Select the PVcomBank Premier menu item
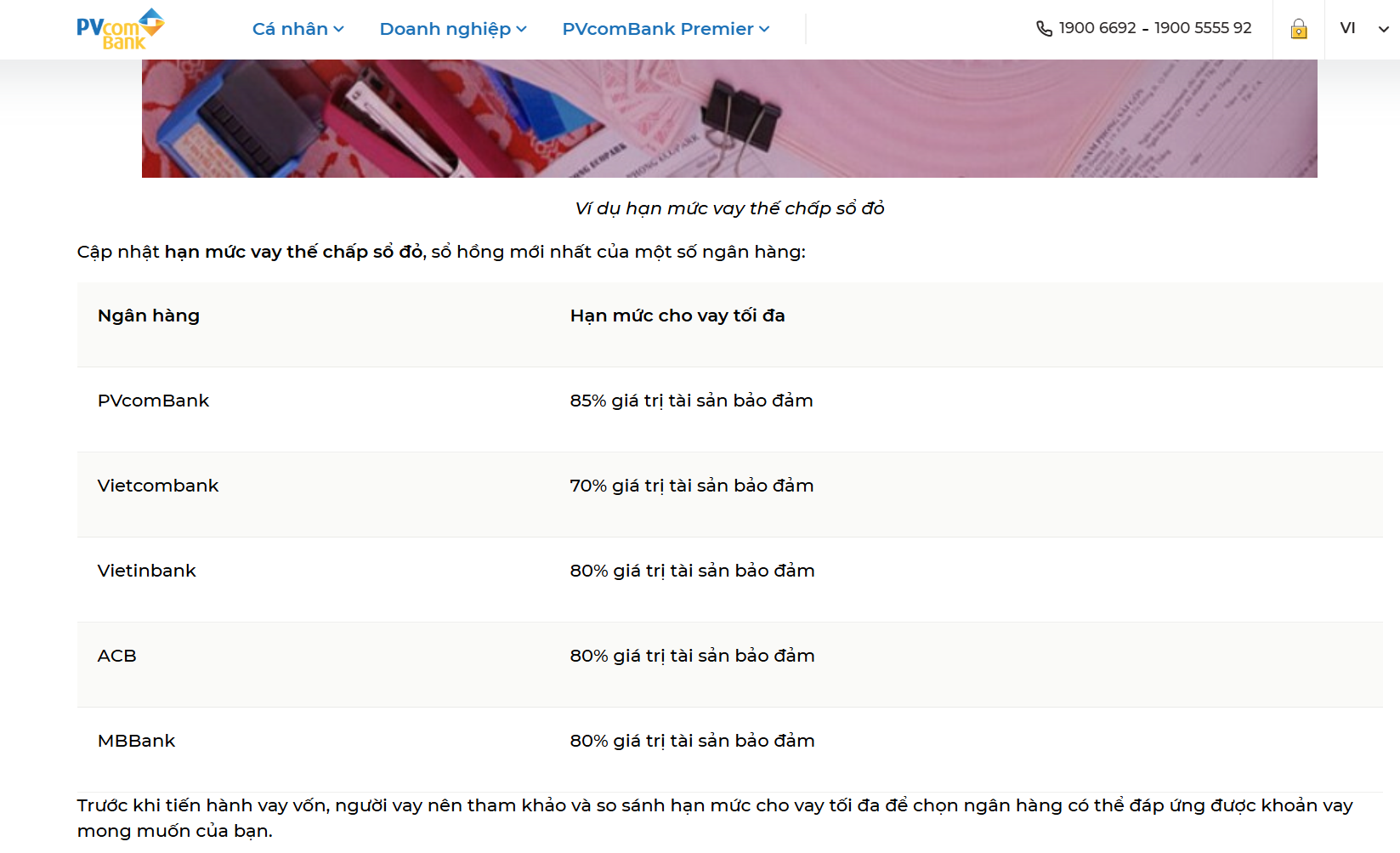Image resolution: width=1400 pixels, height=853 pixels. 657,29
